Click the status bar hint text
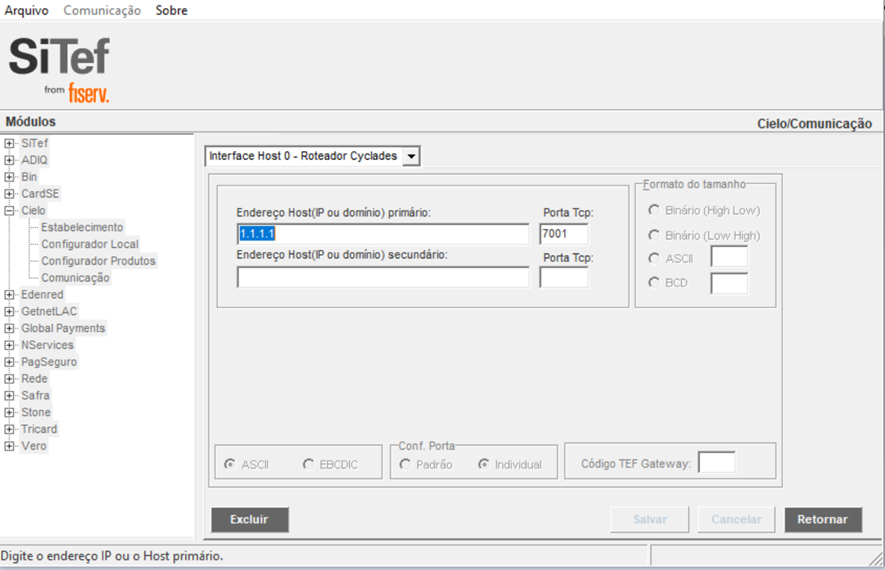The image size is (885, 570). [x=112, y=556]
